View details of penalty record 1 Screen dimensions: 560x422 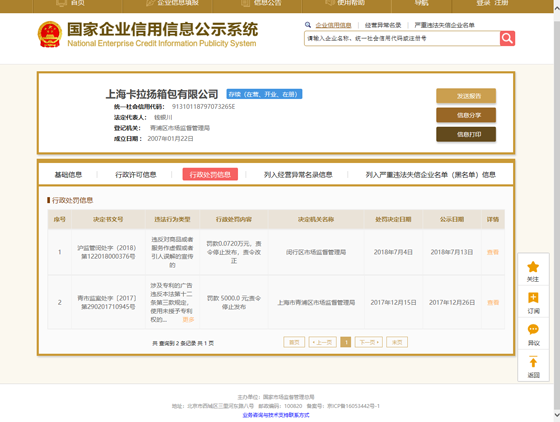click(493, 252)
